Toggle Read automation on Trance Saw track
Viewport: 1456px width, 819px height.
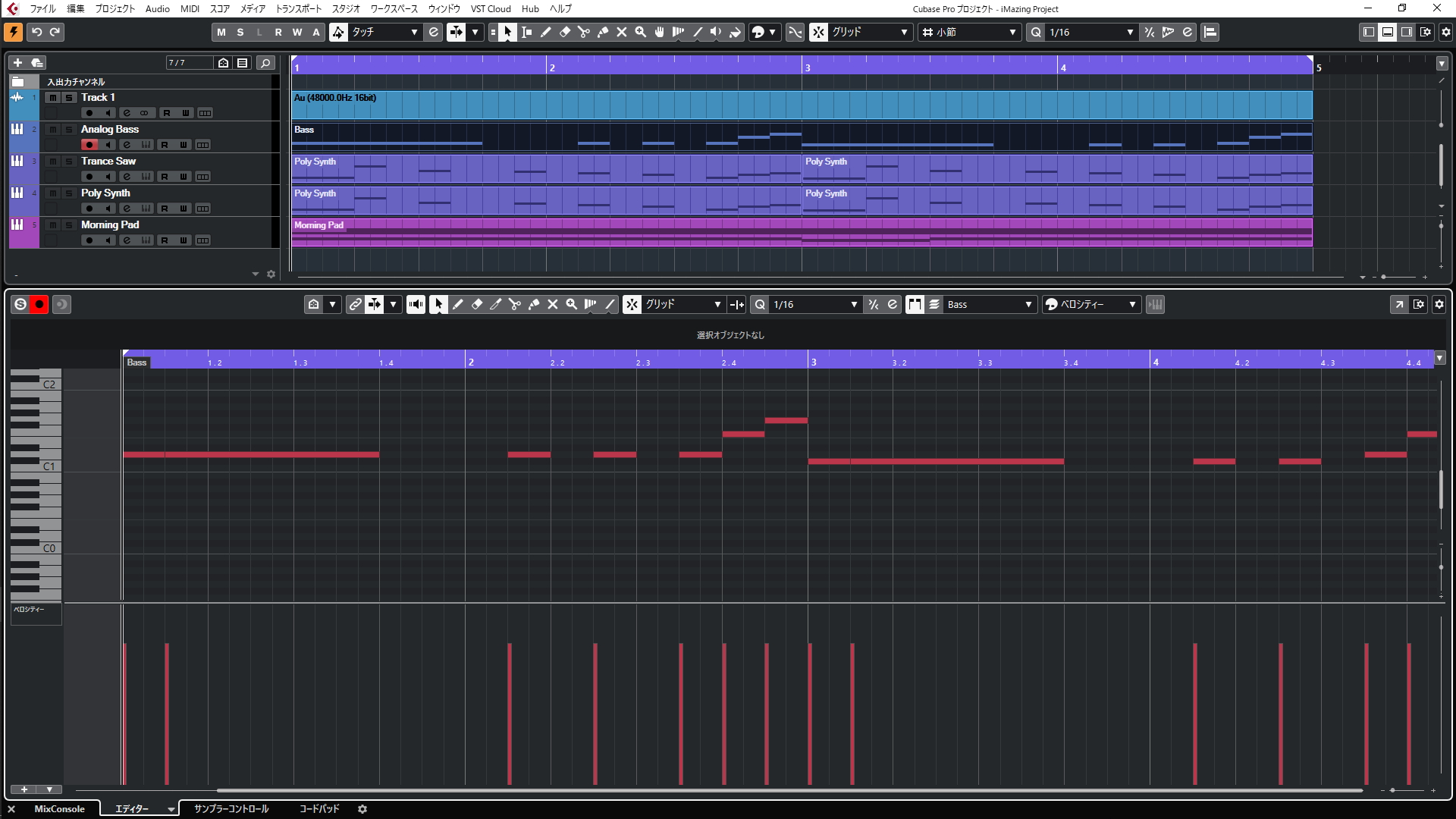(164, 177)
